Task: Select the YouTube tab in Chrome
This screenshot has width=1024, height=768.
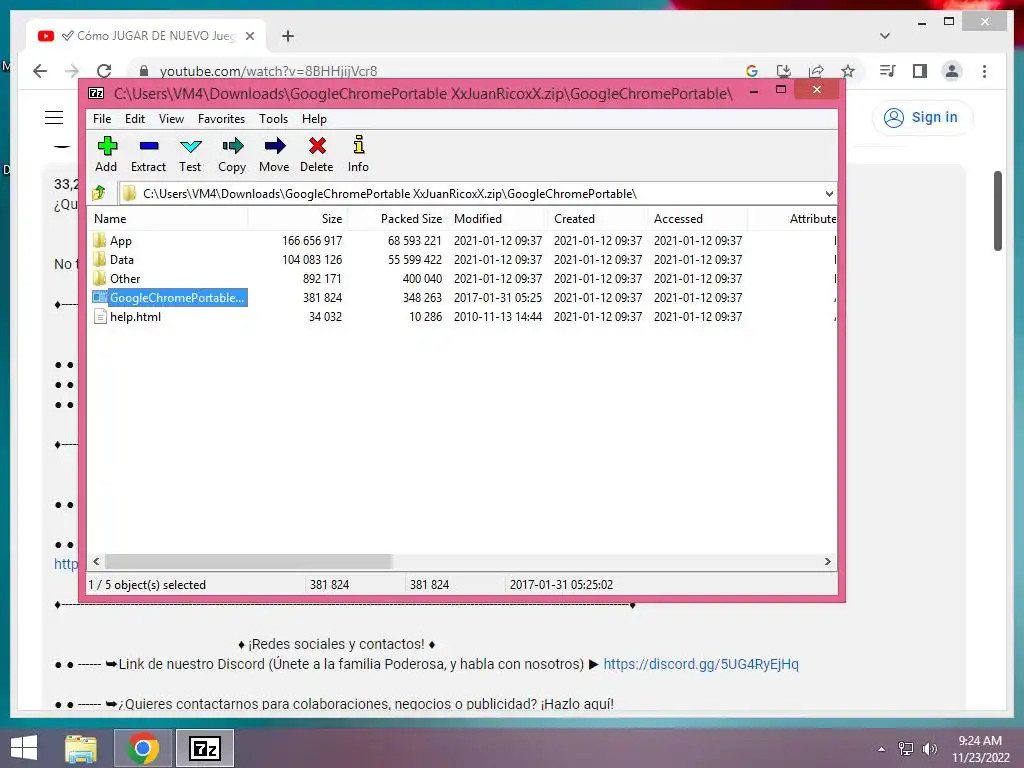Action: [x=147, y=36]
